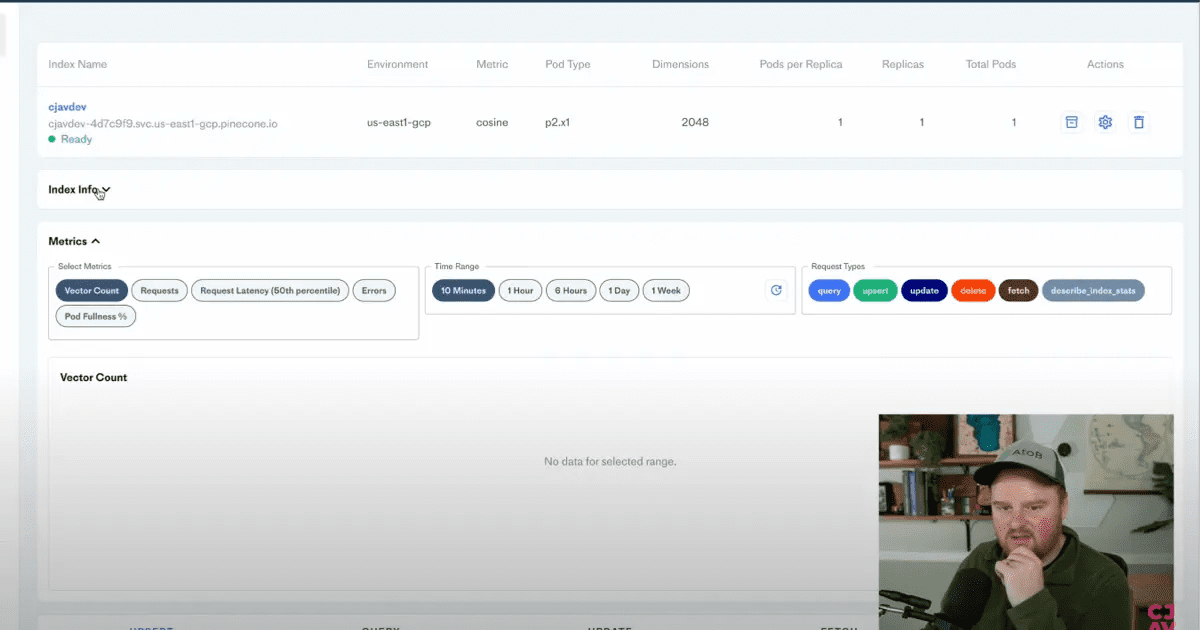The width and height of the screenshot is (1200, 630).
Task: Set time range to 1 Day
Action: pyautogui.click(x=619, y=291)
